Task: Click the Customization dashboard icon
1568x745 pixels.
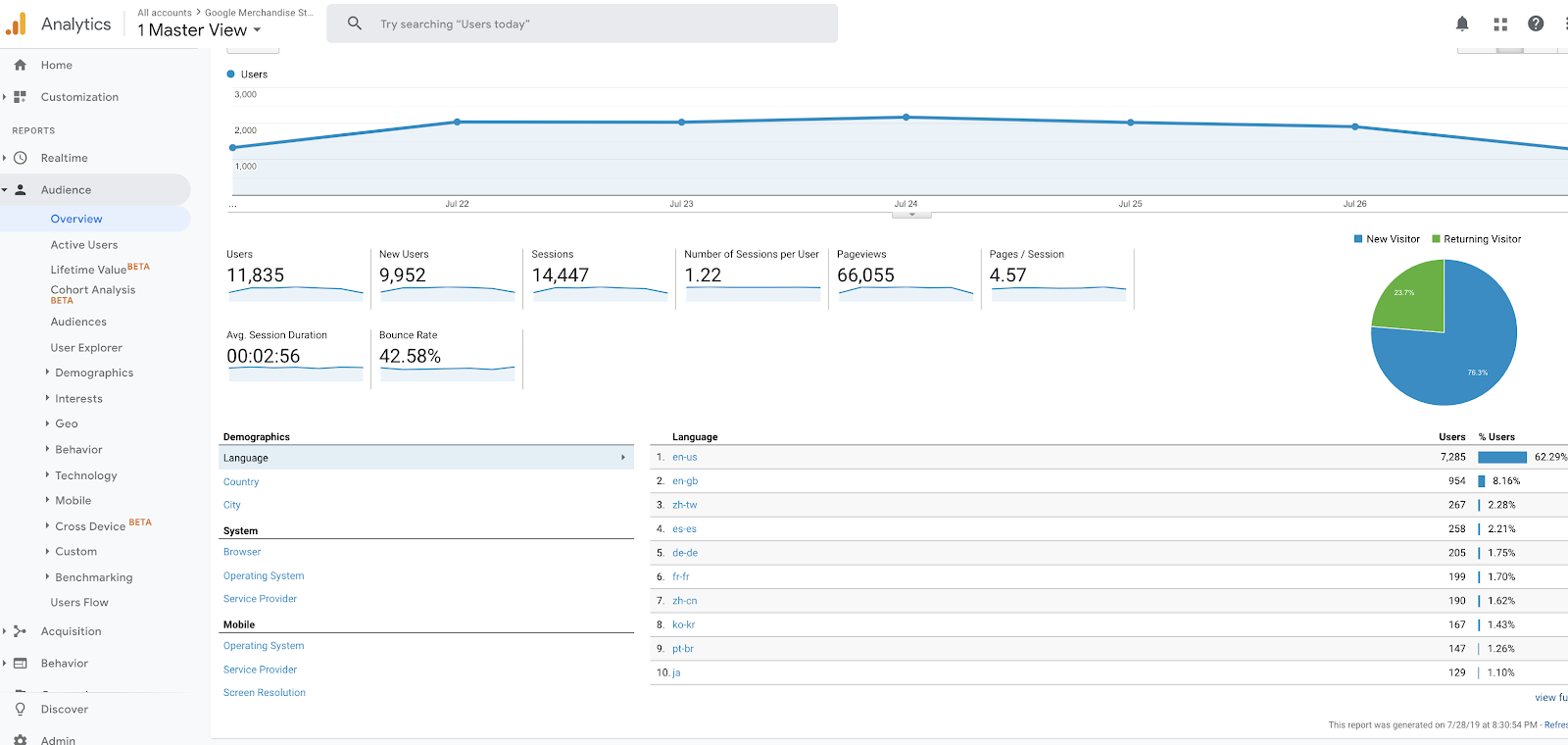Action: 20,97
